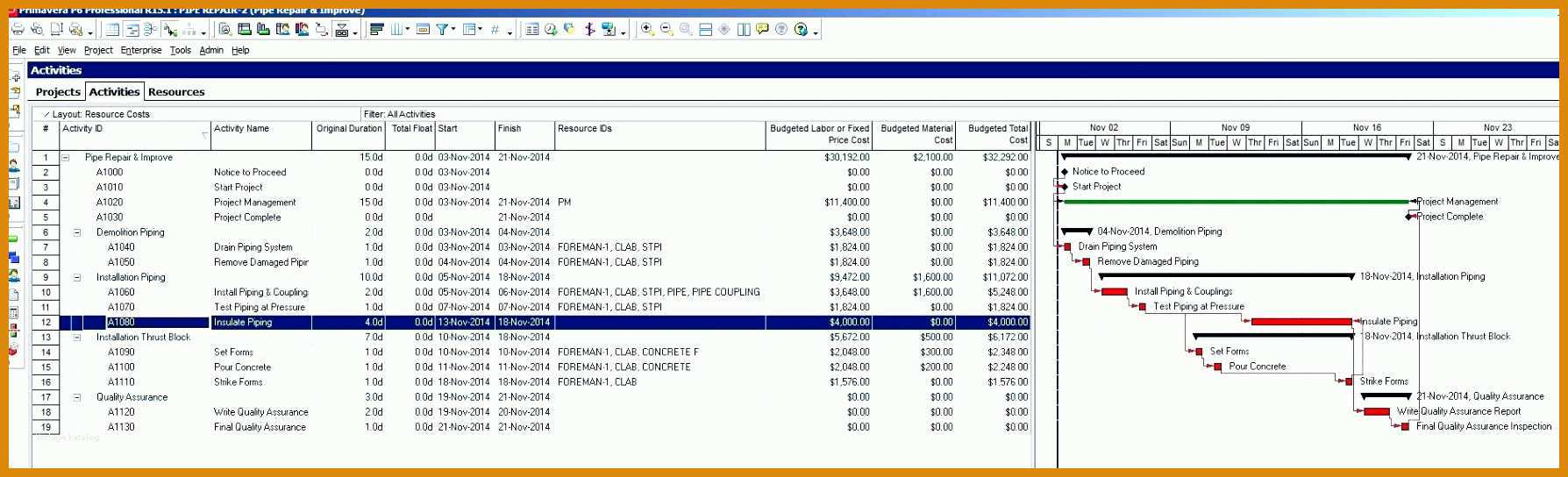
Task: Select the Install Piping & Couplings Gantt bar
Action: tap(1115, 292)
